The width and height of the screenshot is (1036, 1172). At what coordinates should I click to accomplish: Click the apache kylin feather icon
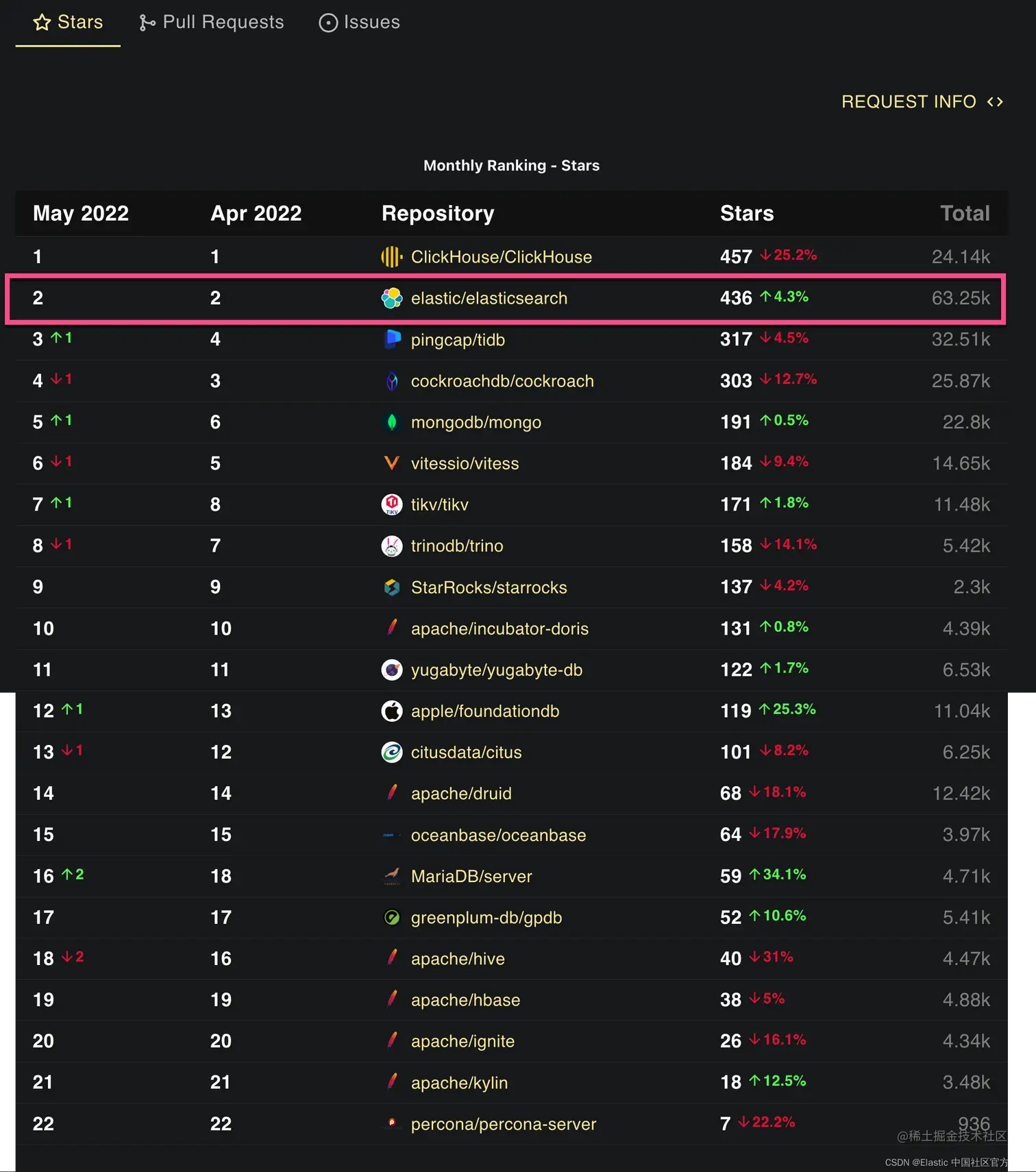(392, 1082)
